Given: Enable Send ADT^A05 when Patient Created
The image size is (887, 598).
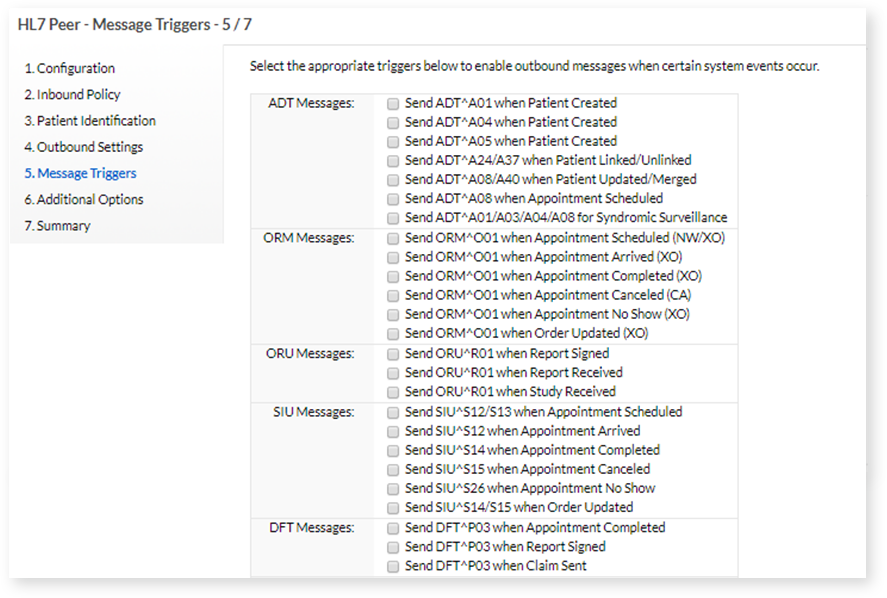Looking at the screenshot, I should [393, 140].
